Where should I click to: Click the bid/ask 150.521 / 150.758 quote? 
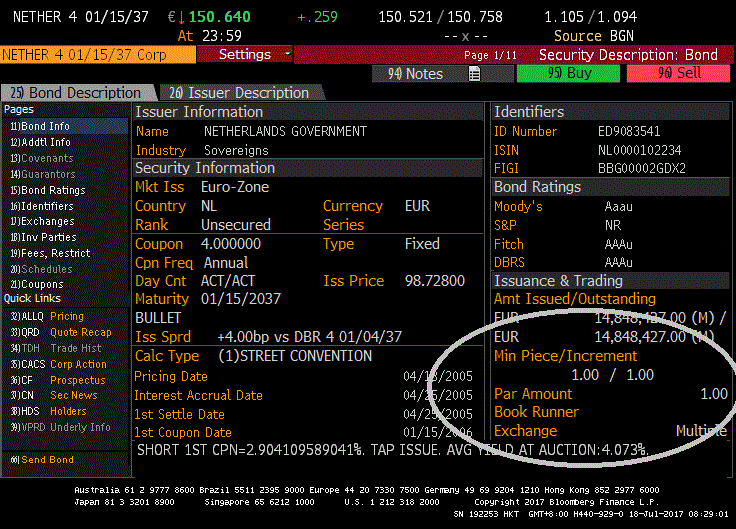440,17
